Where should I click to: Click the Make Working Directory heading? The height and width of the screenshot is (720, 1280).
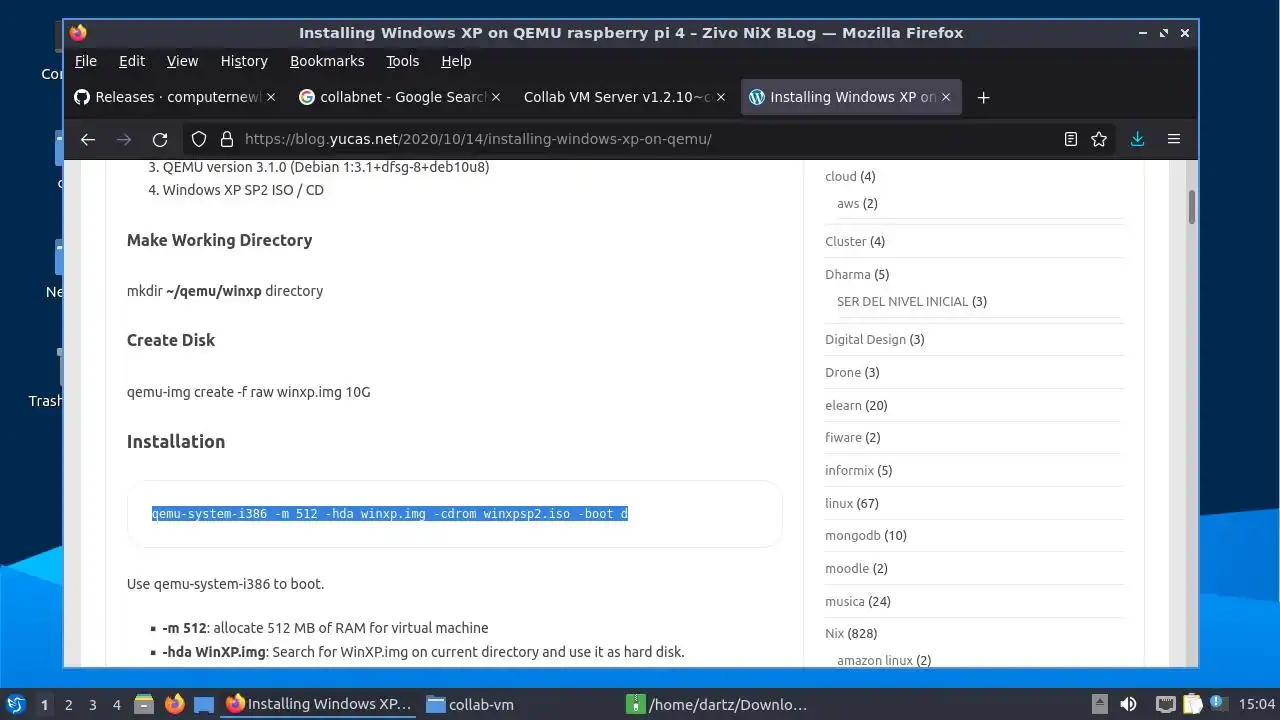219,240
